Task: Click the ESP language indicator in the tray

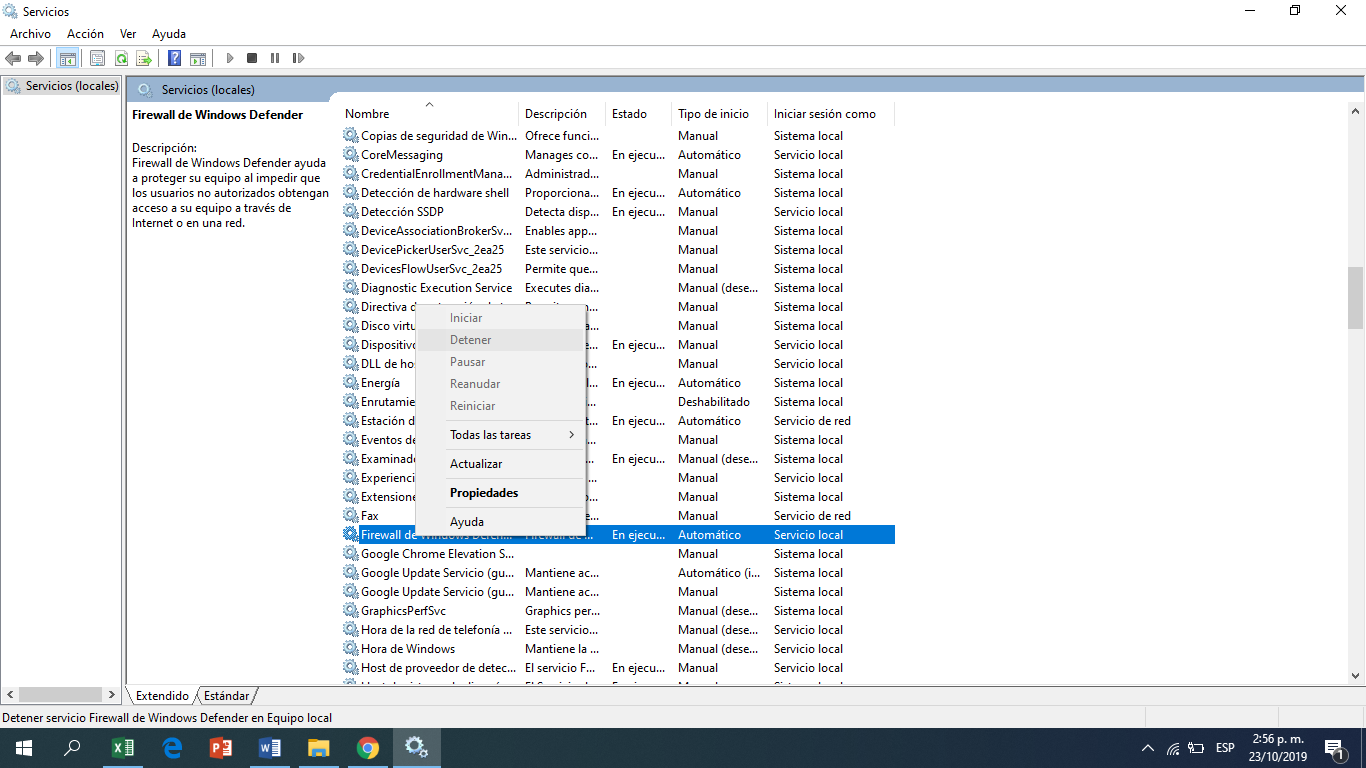Action: pyautogui.click(x=1224, y=748)
